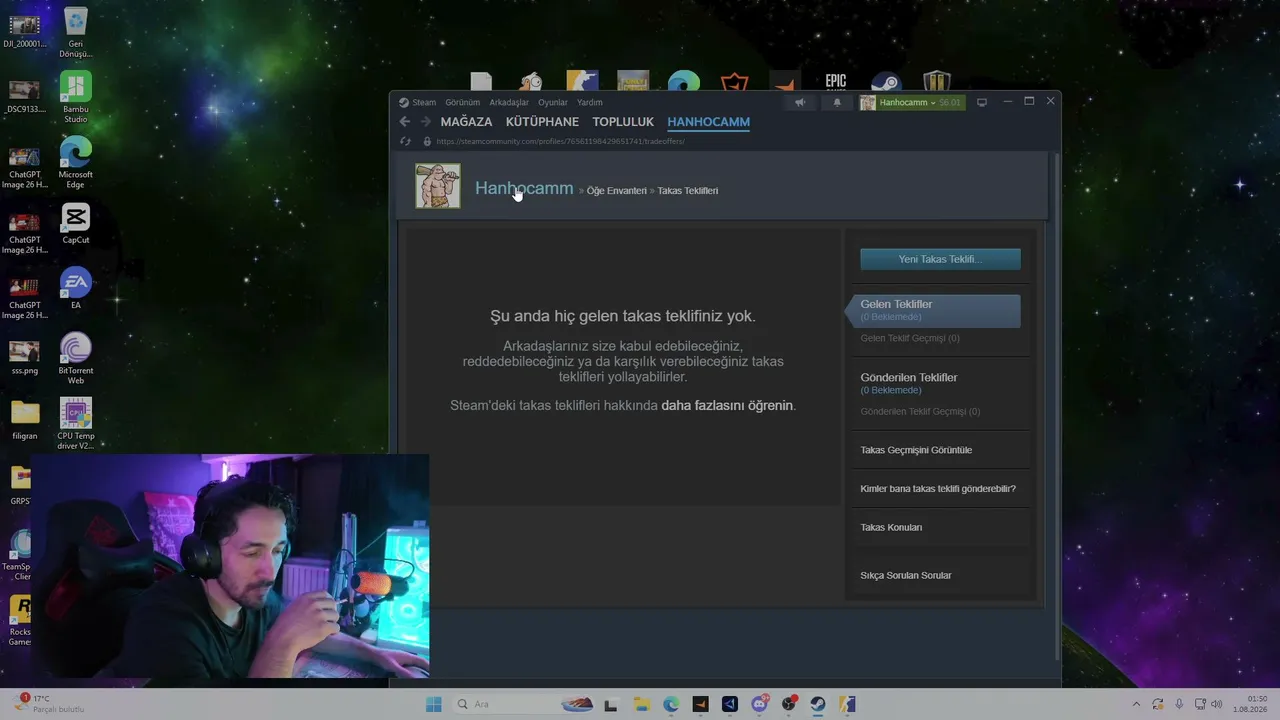Go to the TOPLULUK tab

tap(623, 122)
